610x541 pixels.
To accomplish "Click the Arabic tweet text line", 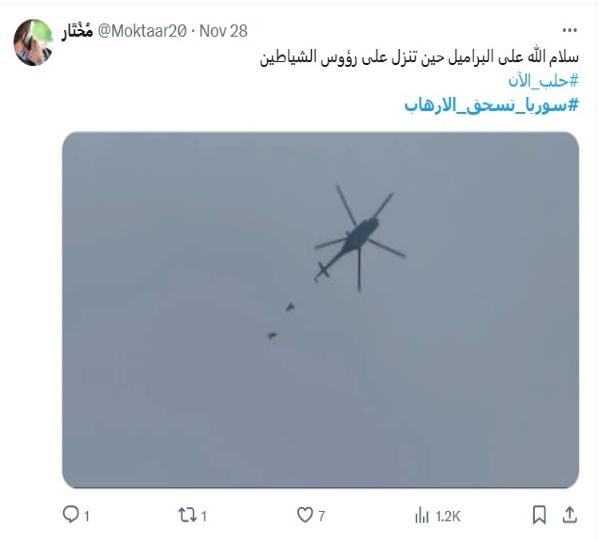I will click(x=419, y=57).
